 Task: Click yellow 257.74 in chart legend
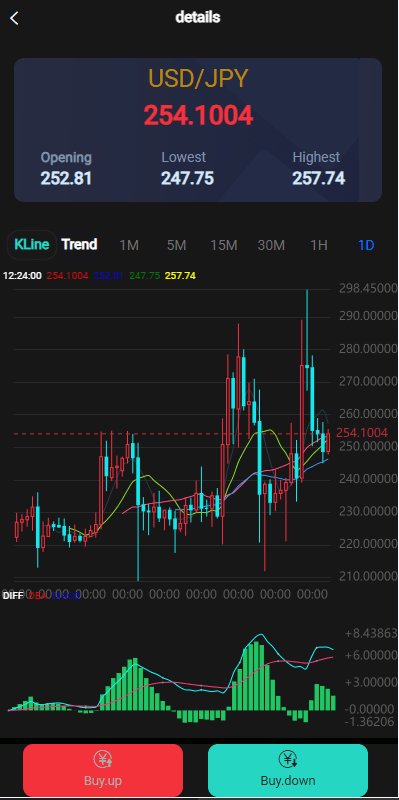[x=180, y=276]
